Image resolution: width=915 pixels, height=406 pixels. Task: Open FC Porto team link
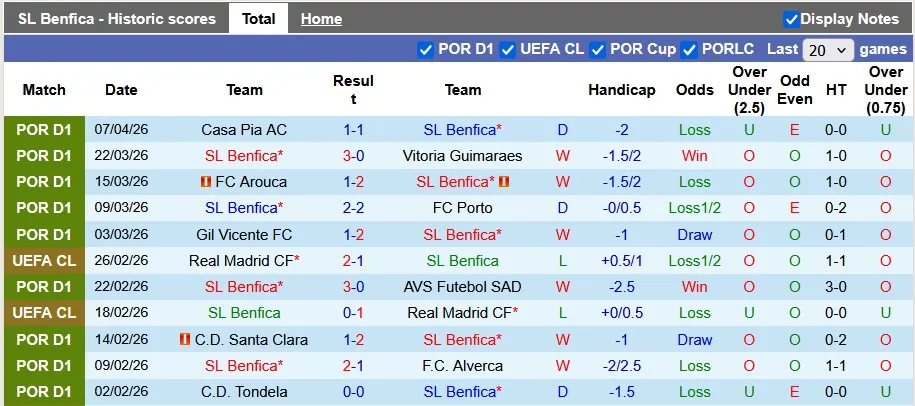click(x=463, y=208)
